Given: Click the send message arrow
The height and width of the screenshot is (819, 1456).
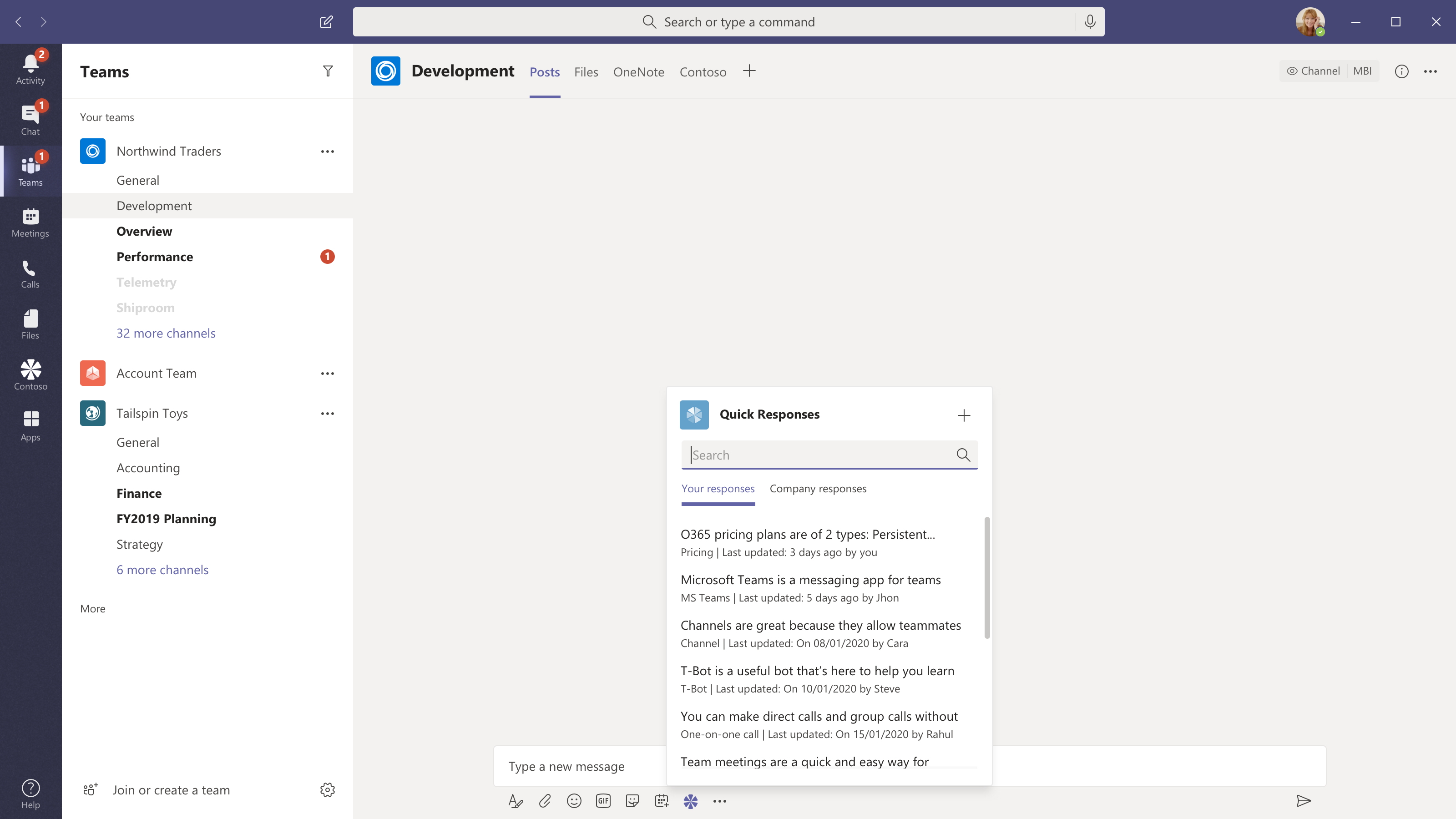Looking at the screenshot, I should 1304,800.
